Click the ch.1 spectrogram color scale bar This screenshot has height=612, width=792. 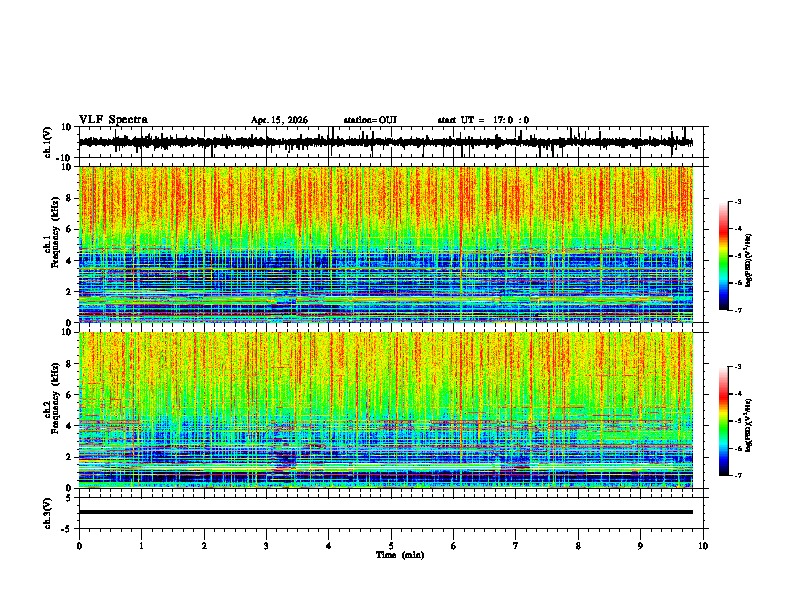(x=723, y=256)
